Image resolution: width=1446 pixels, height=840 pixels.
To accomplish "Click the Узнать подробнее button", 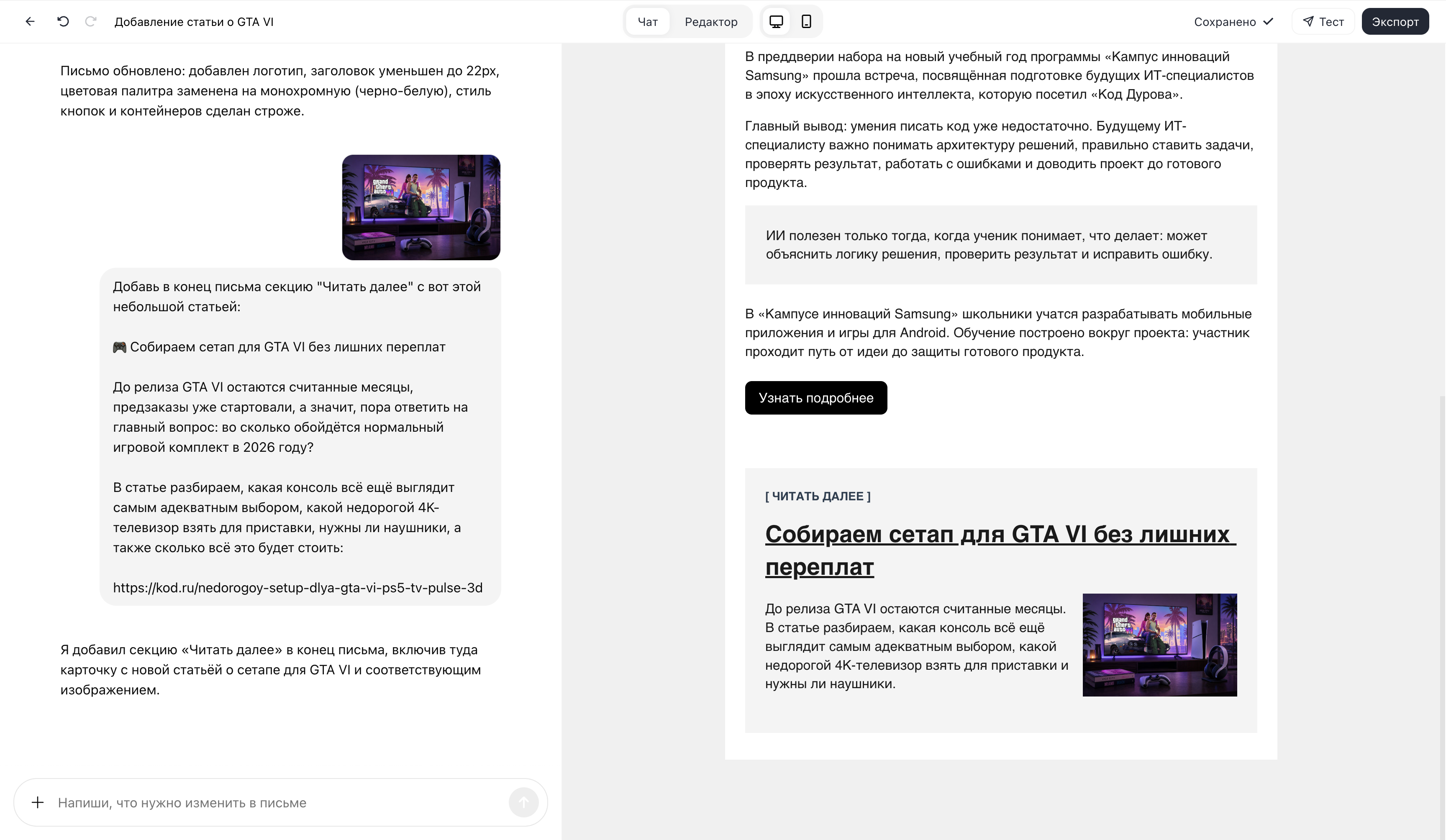I will [815, 398].
